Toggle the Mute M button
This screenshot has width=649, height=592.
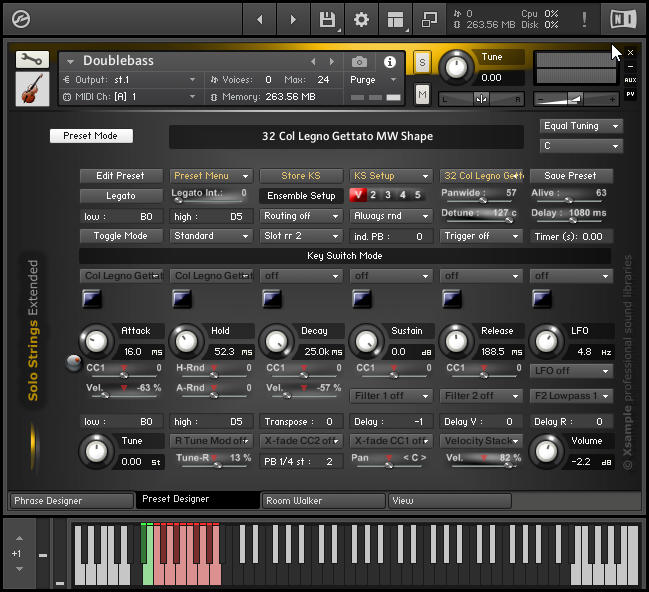coord(422,95)
